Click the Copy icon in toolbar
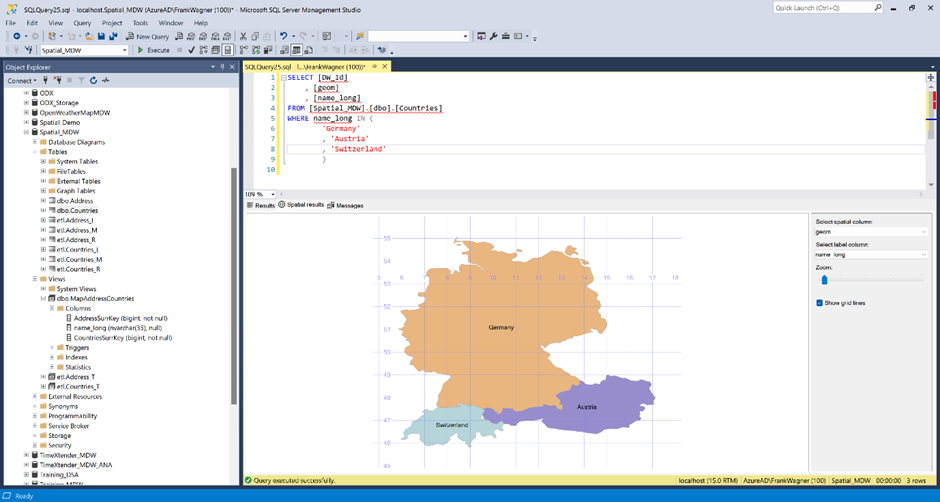 (x=255, y=37)
